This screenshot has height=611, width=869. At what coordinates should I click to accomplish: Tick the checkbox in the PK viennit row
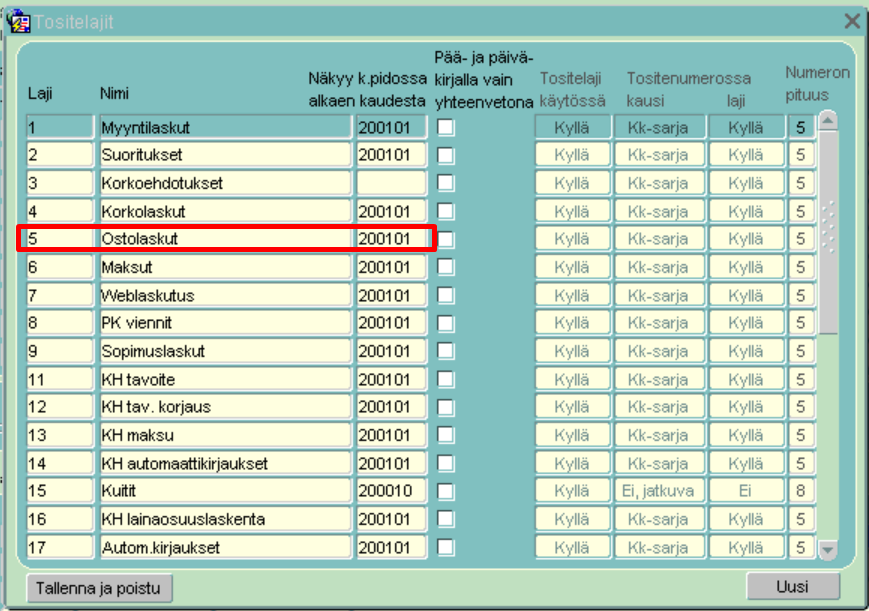[446, 323]
